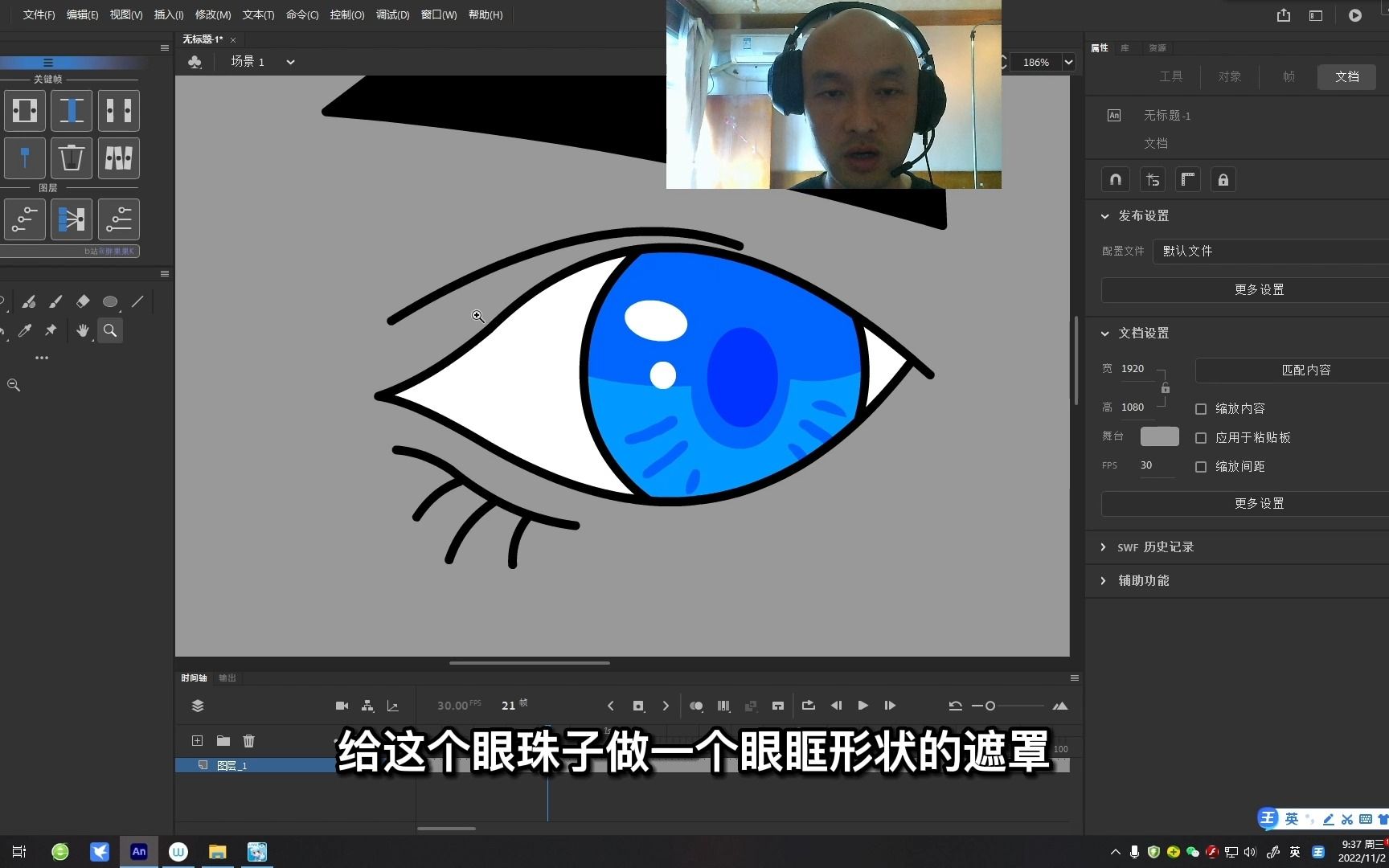Show hidden system tray icons
The height and width of the screenshot is (868, 1389).
coord(1115,852)
